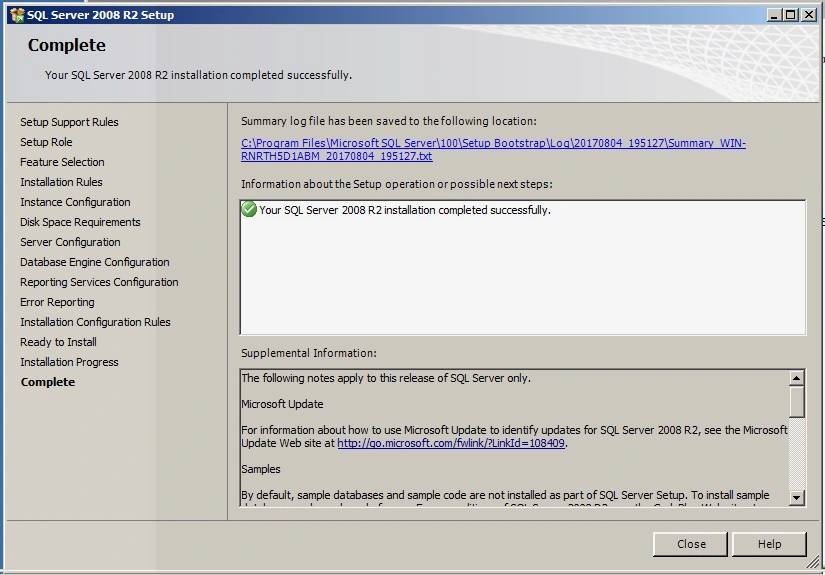Select the Feature Selection step
The height and width of the screenshot is (575, 825).
[62, 162]
